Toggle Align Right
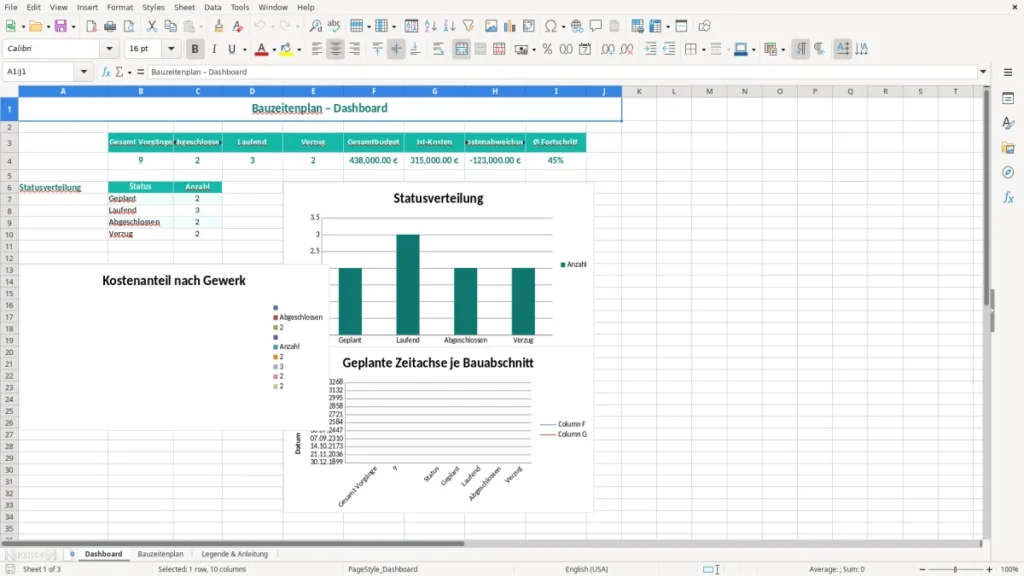This screenshot has width=1024, height=576. tap(355, 49)
